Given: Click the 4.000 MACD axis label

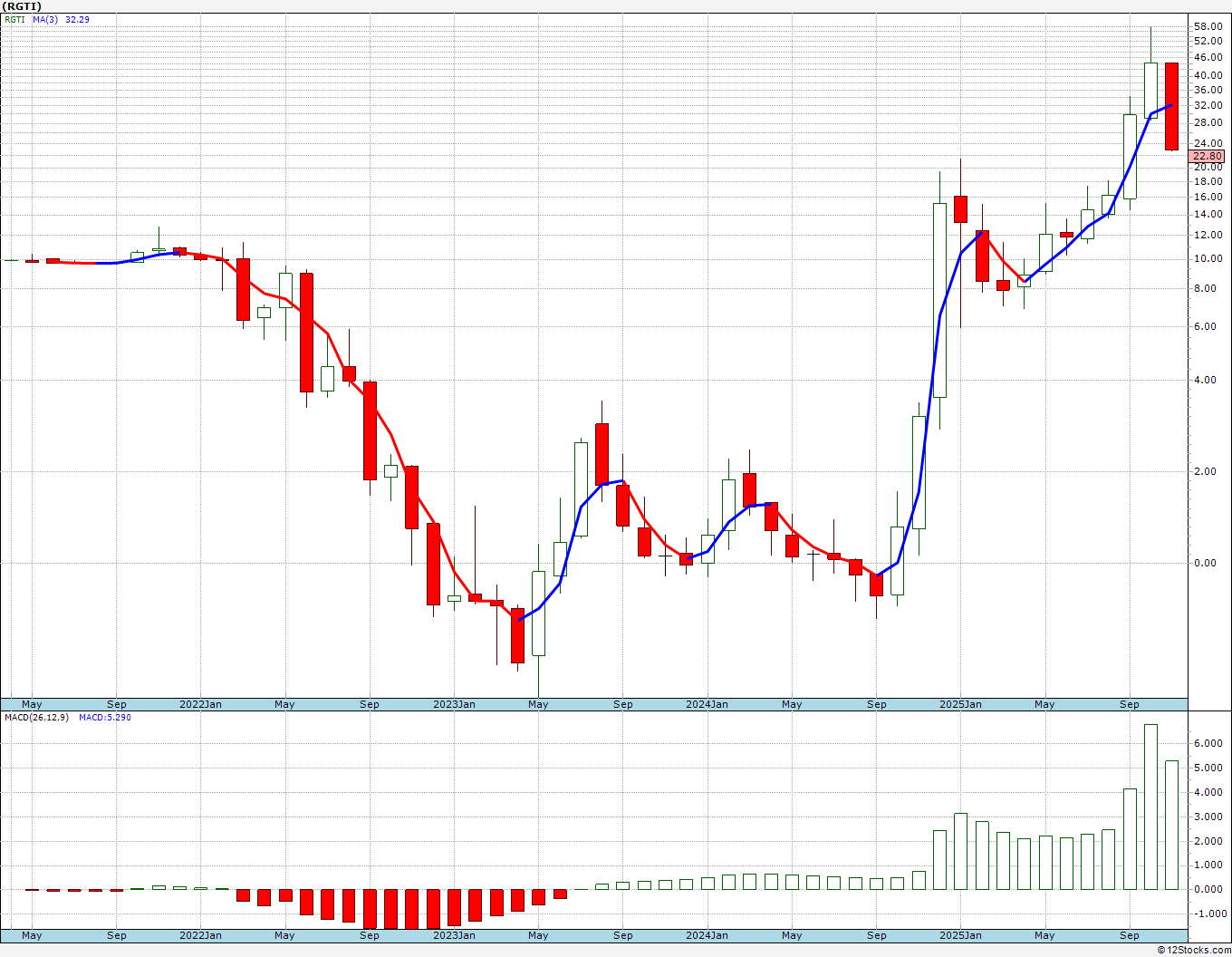Looking at the screenshot, I should coord(1208,792).
